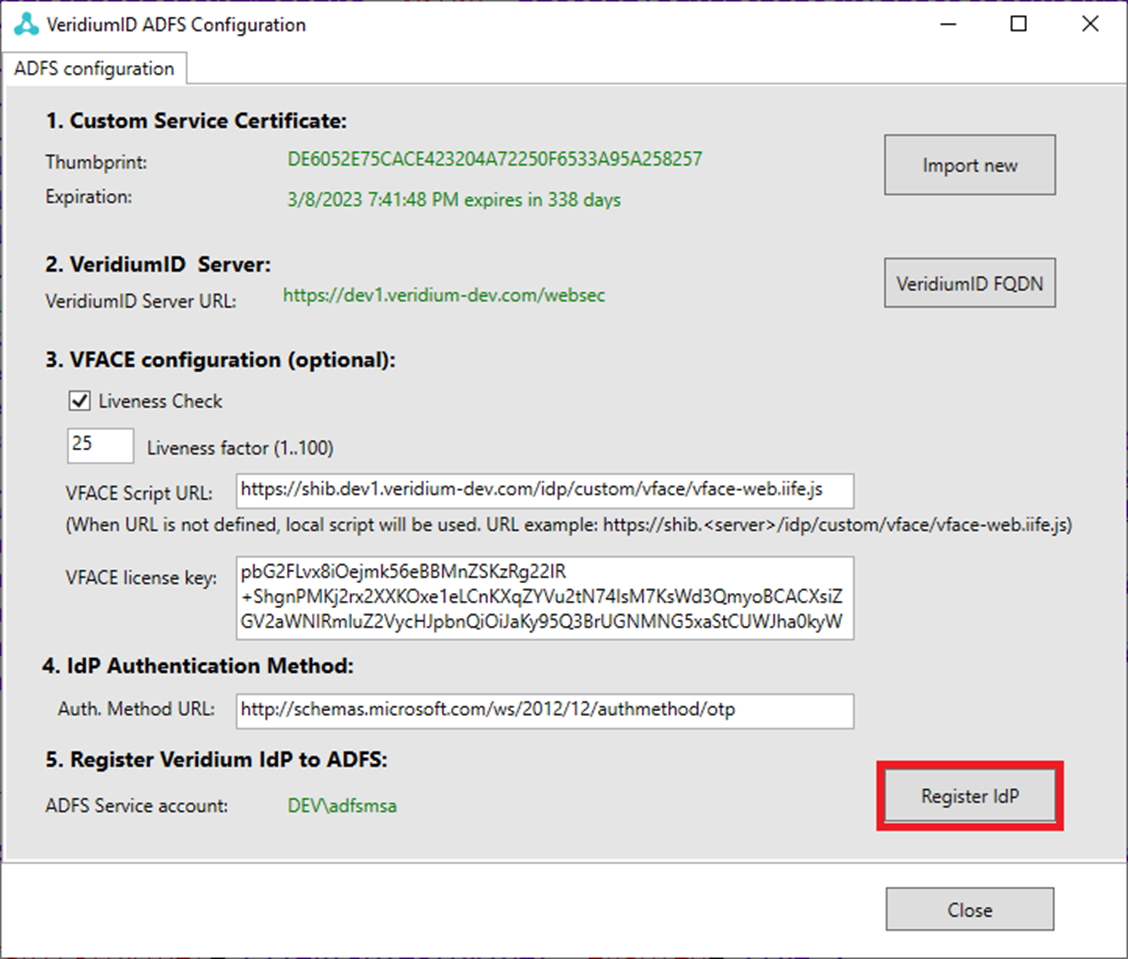Click the green certificate thumbprint value
The image size is (1128, 959).
(x=495, y=159)
